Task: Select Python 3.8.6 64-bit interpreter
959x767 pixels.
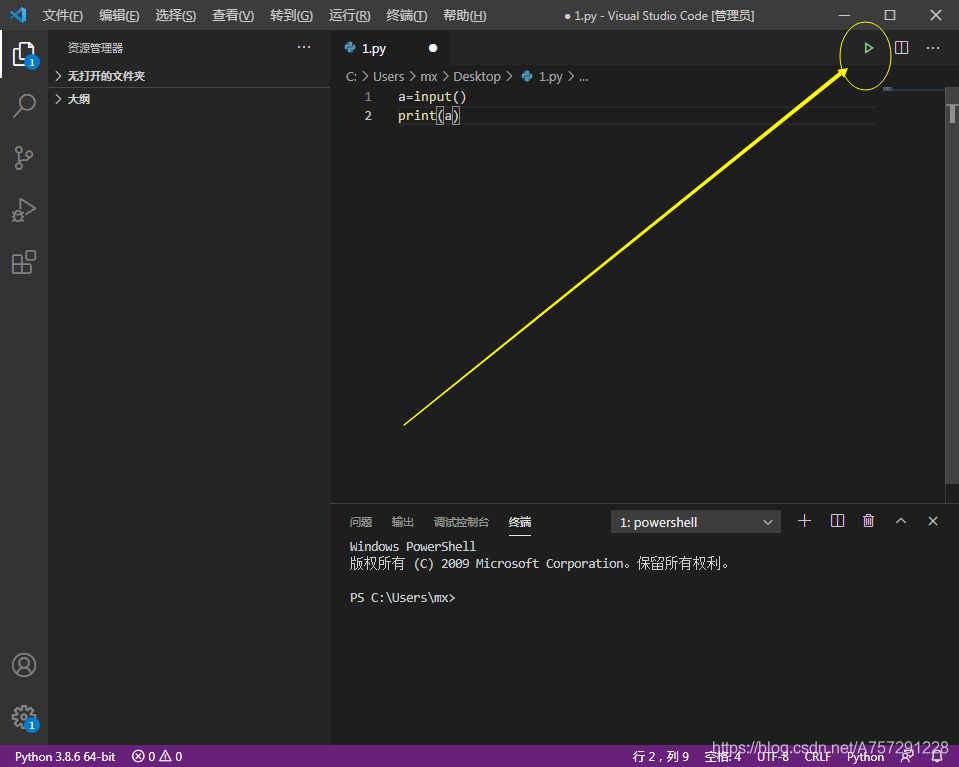Action: point(65,757)
